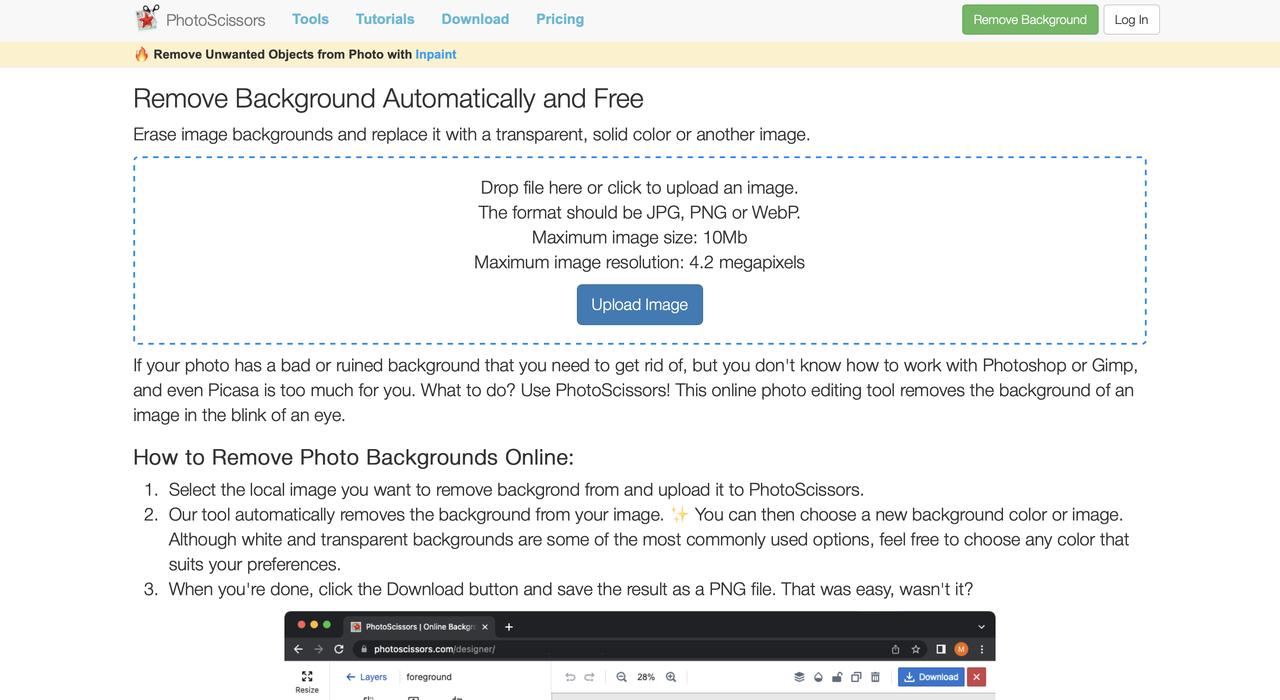Viewport: 1280px width, 700px height.
Task: Click the green Remove Background button
Action: tap(1030, 20)
